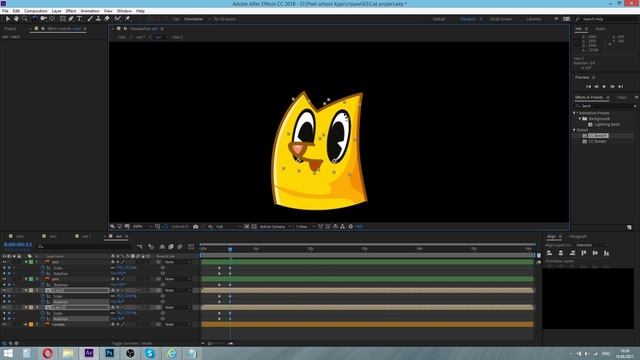Click the Composition Mini-Flowchart icon in timeline

140,247
